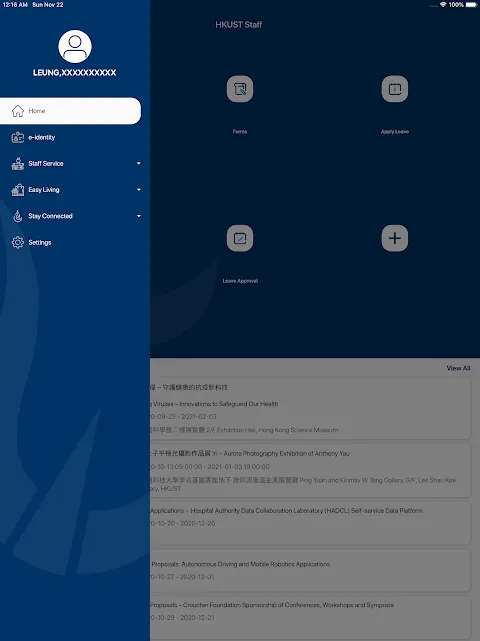Image resolution: width=480 pixels, height=641 pixels.
Task: Select the e-identity menu item
Action: [70, 137]
